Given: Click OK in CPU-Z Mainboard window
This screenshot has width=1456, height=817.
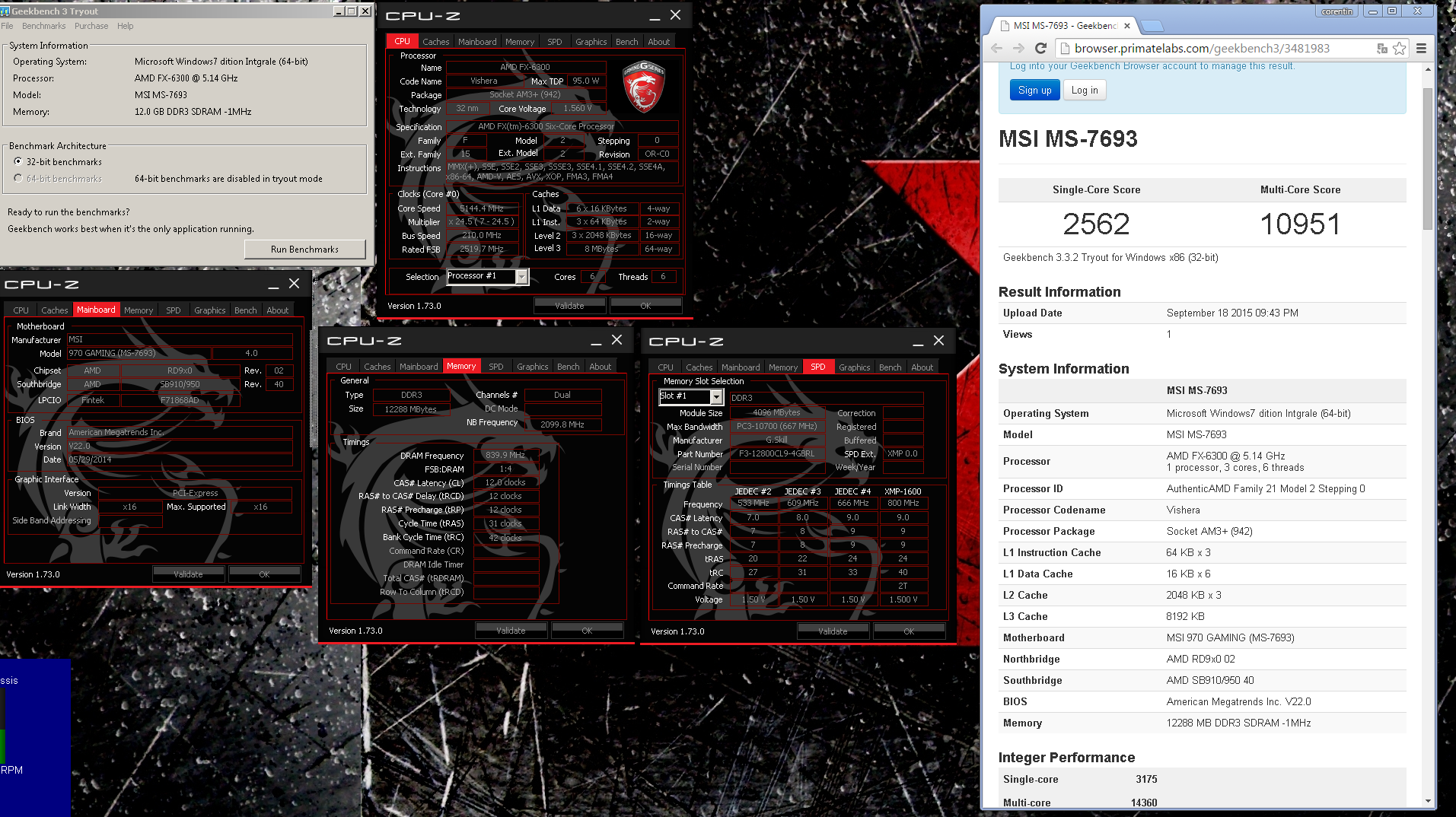Looking at the screenshot, I should tap(264, 574).
